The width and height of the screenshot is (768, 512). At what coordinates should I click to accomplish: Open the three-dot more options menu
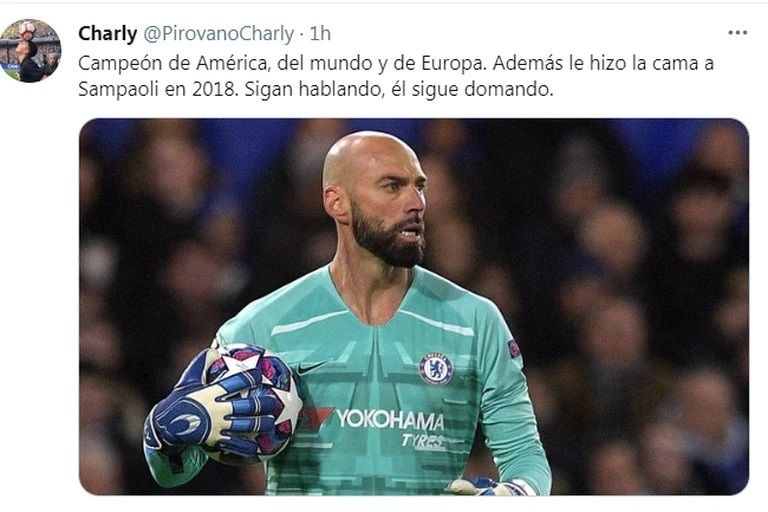click(x=737, y=33)
